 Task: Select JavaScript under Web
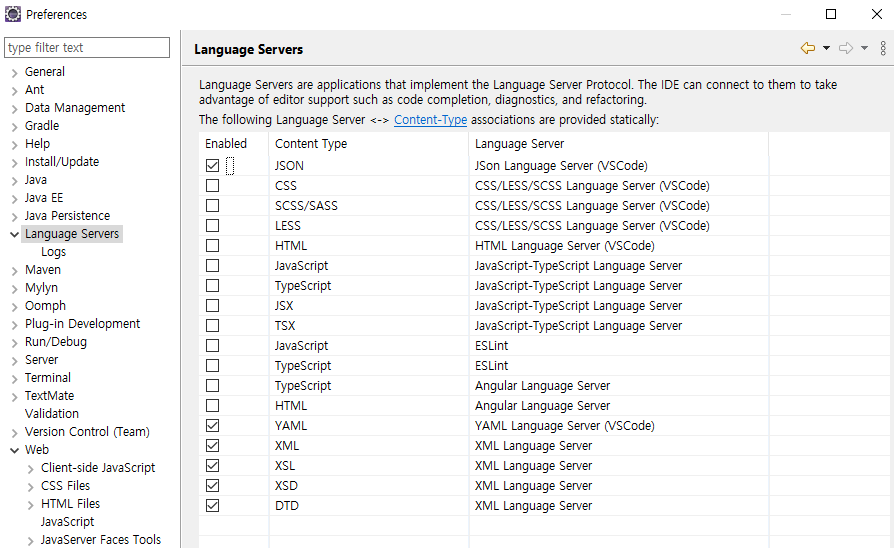67,522
